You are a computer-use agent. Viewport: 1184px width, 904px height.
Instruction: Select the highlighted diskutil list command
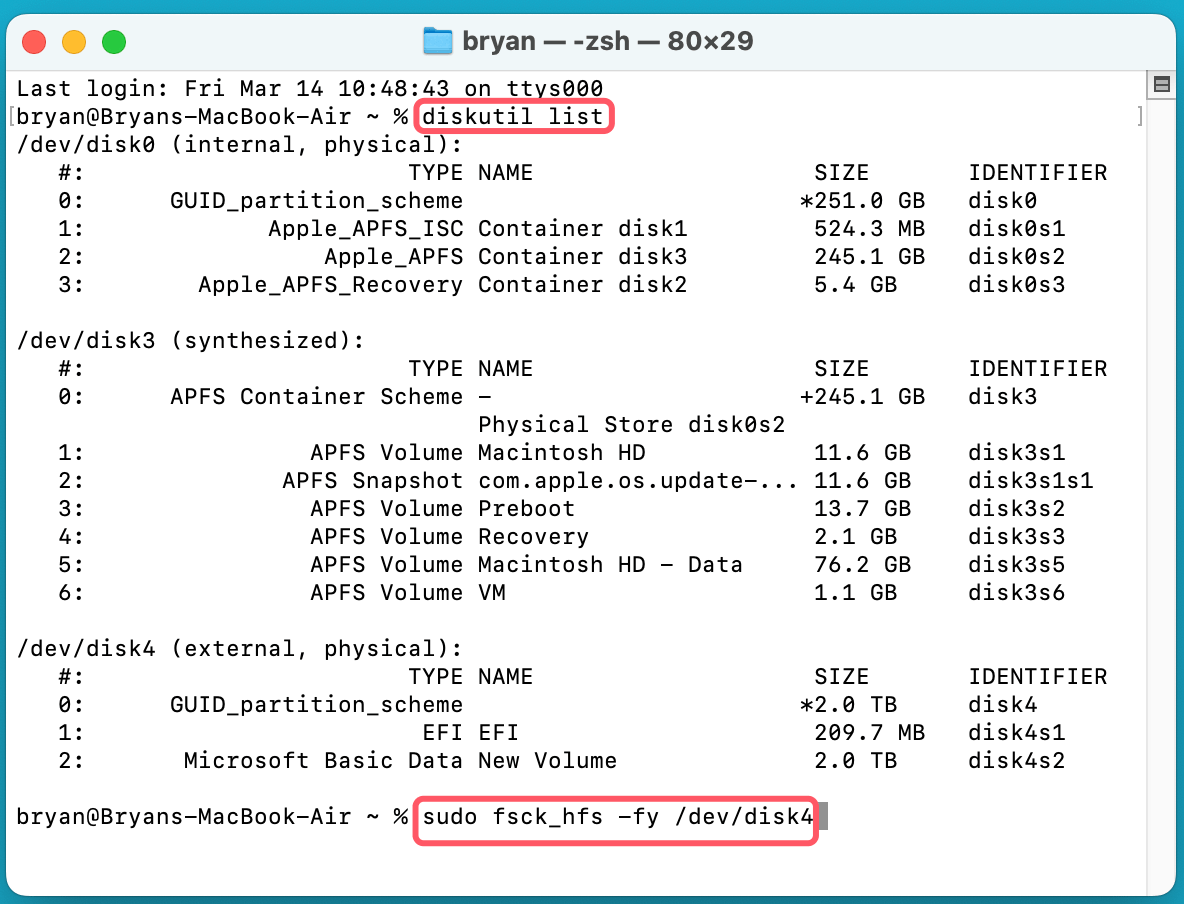tap(513, 116)
